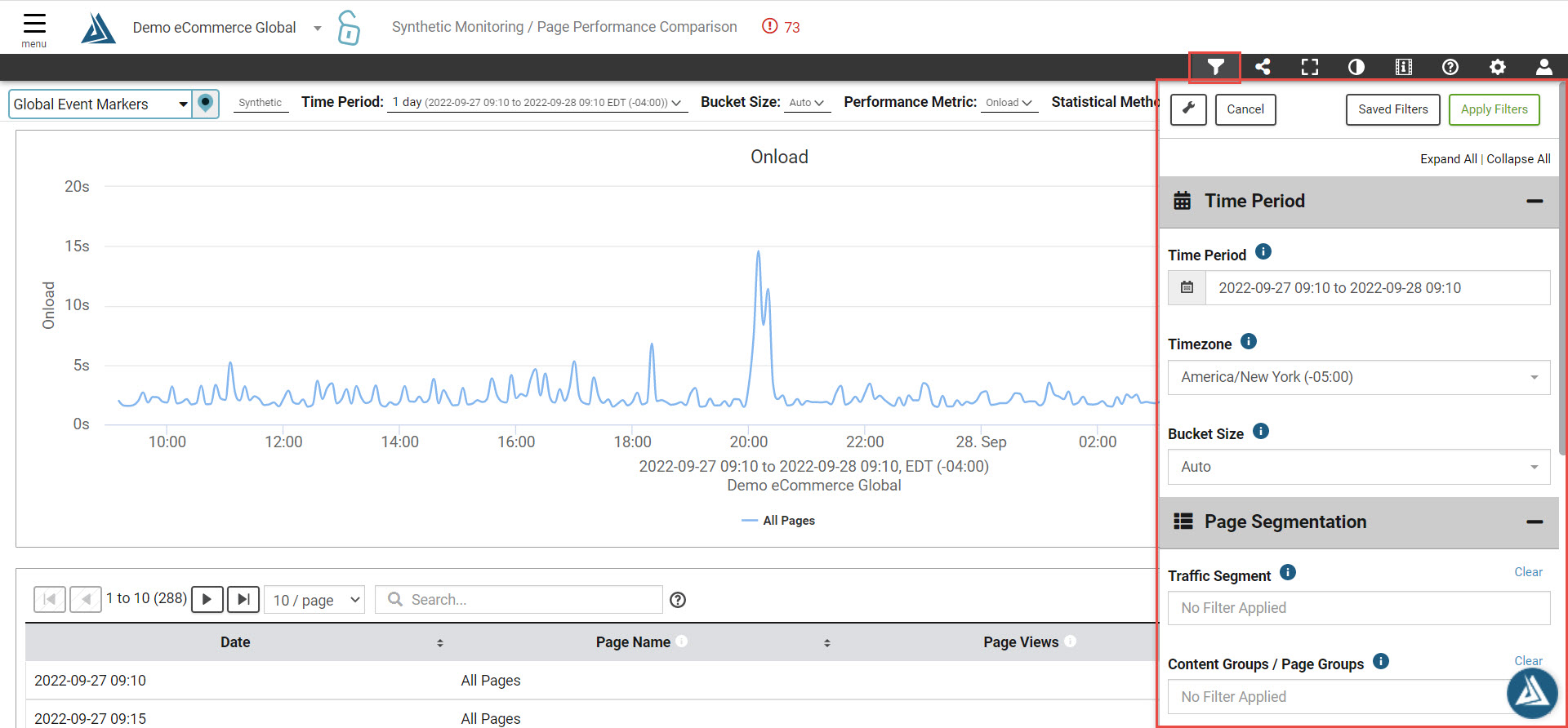Click the Time Period date range field
Image resolution: width=1568 pixels, height=728 pixels.
1378,288
